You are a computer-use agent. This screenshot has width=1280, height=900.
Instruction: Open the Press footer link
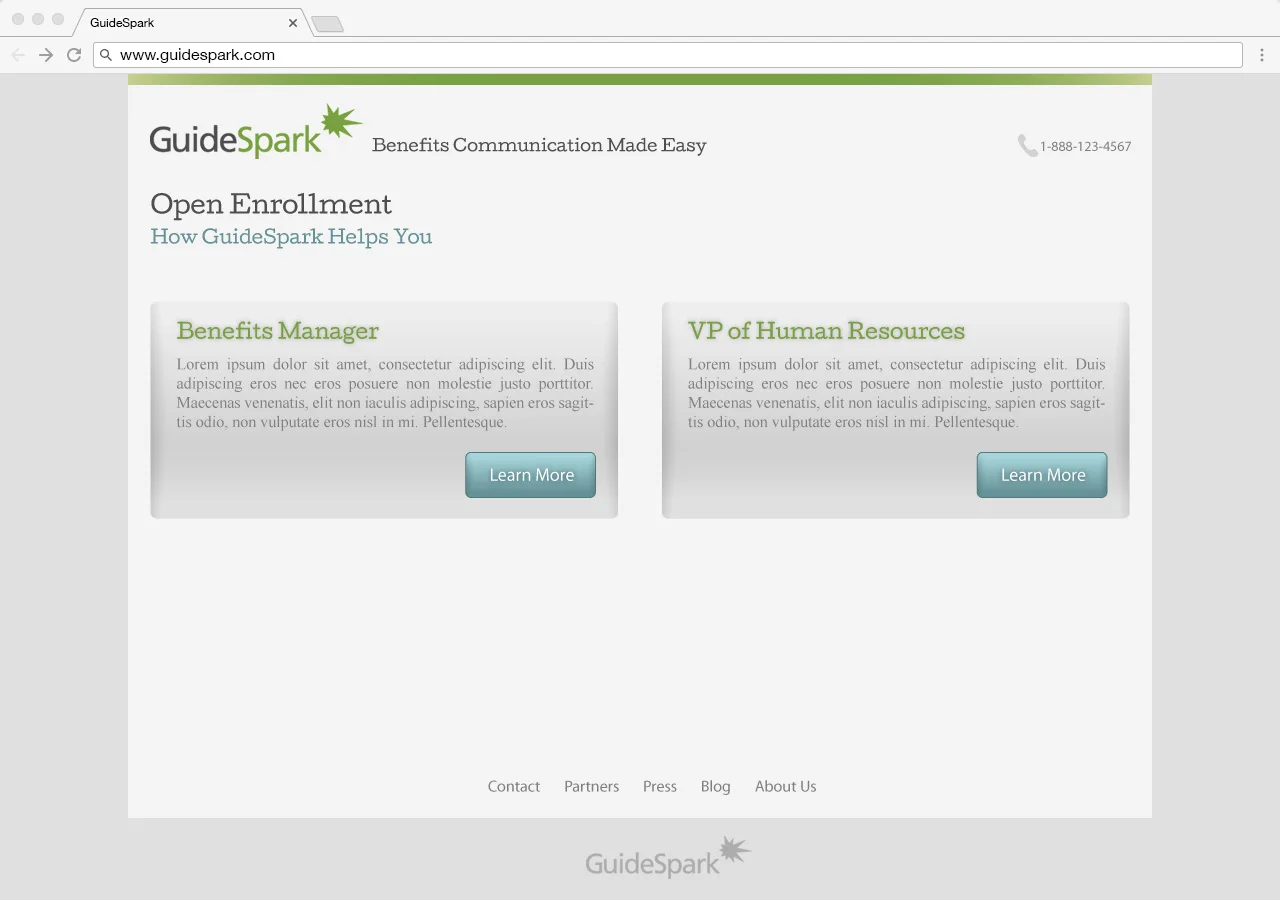[x=660, y=787]
